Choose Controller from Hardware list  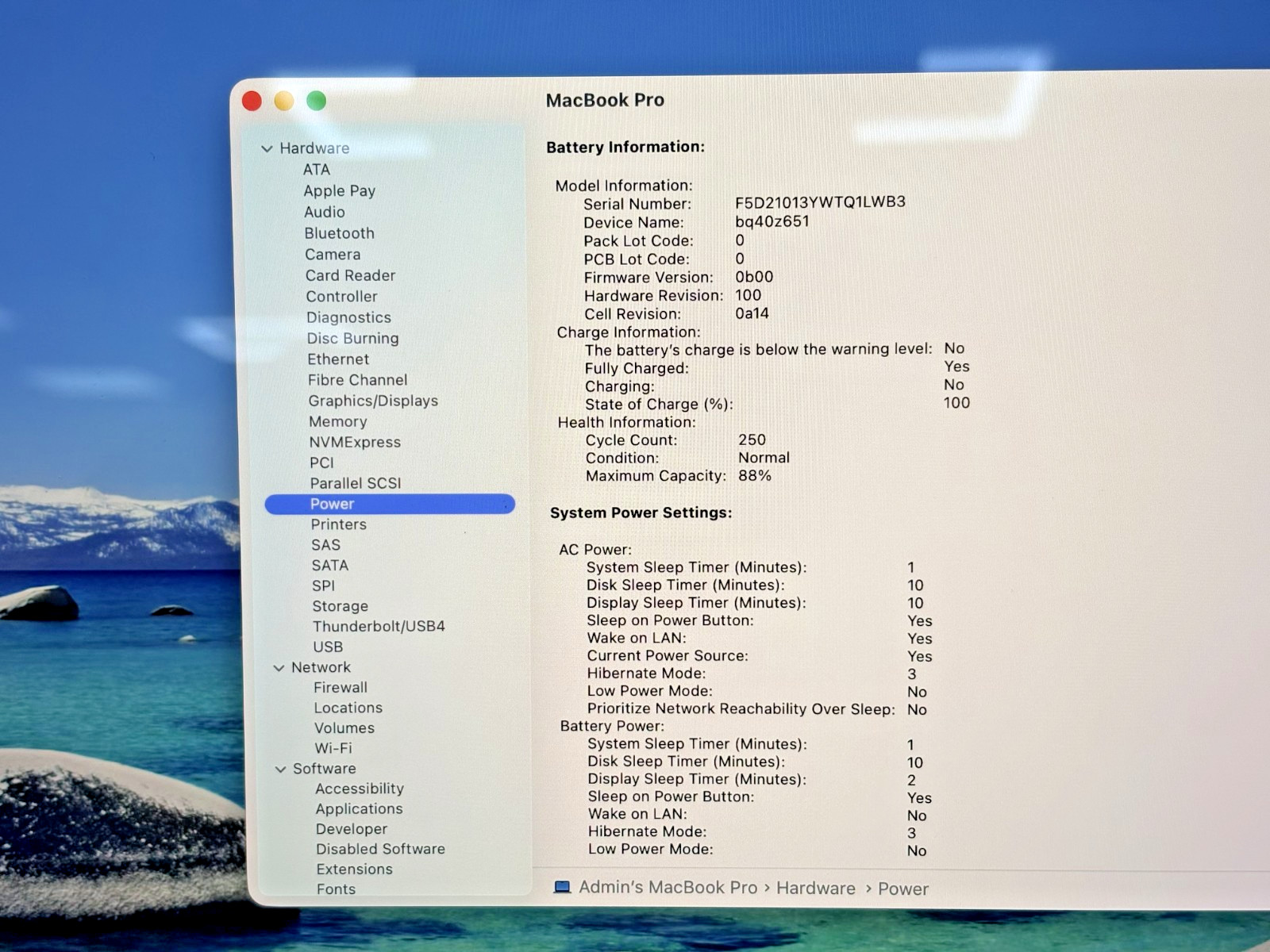342,296
